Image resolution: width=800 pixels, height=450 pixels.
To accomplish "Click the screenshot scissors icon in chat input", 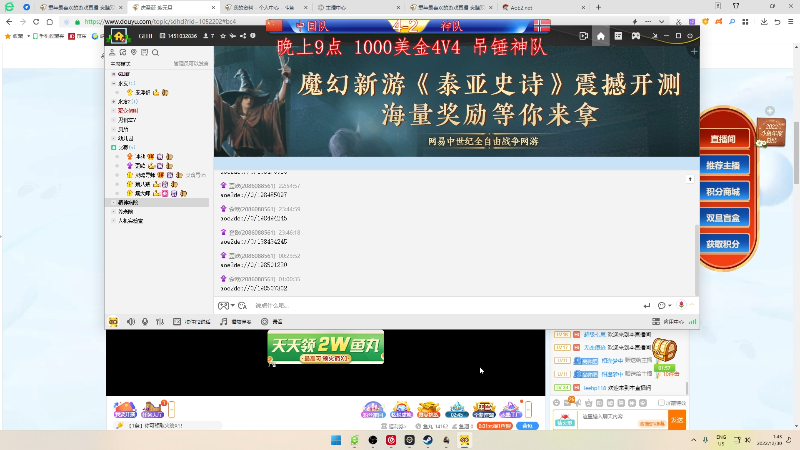I will pyautogui.click(x=222, y=305).
